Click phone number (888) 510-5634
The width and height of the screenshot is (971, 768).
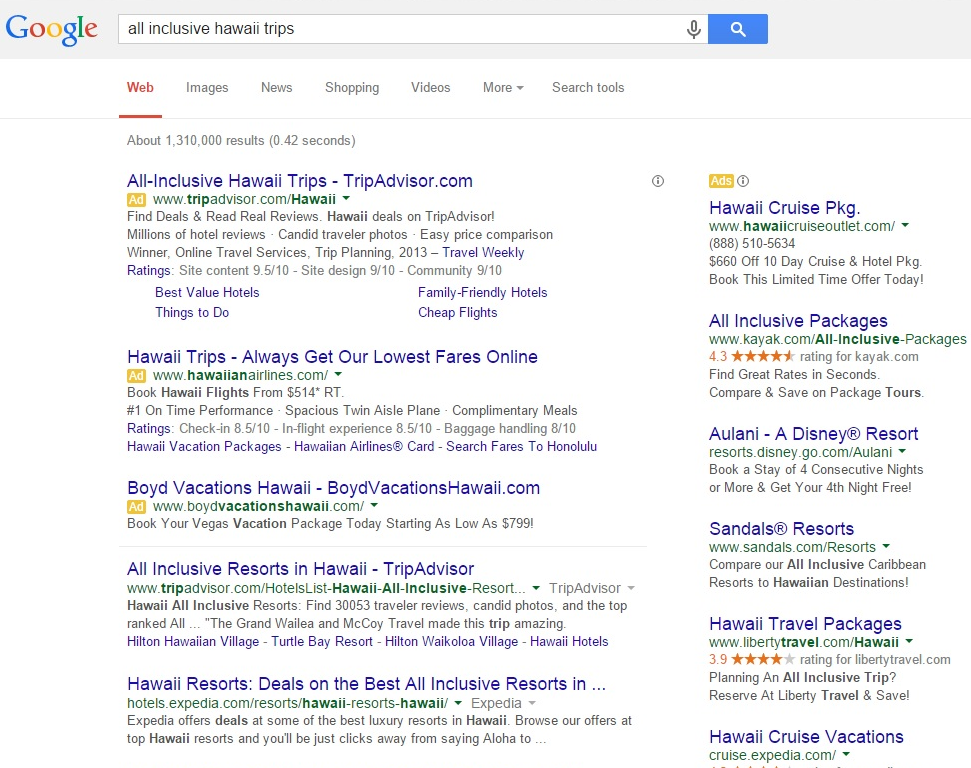(752, 243)
